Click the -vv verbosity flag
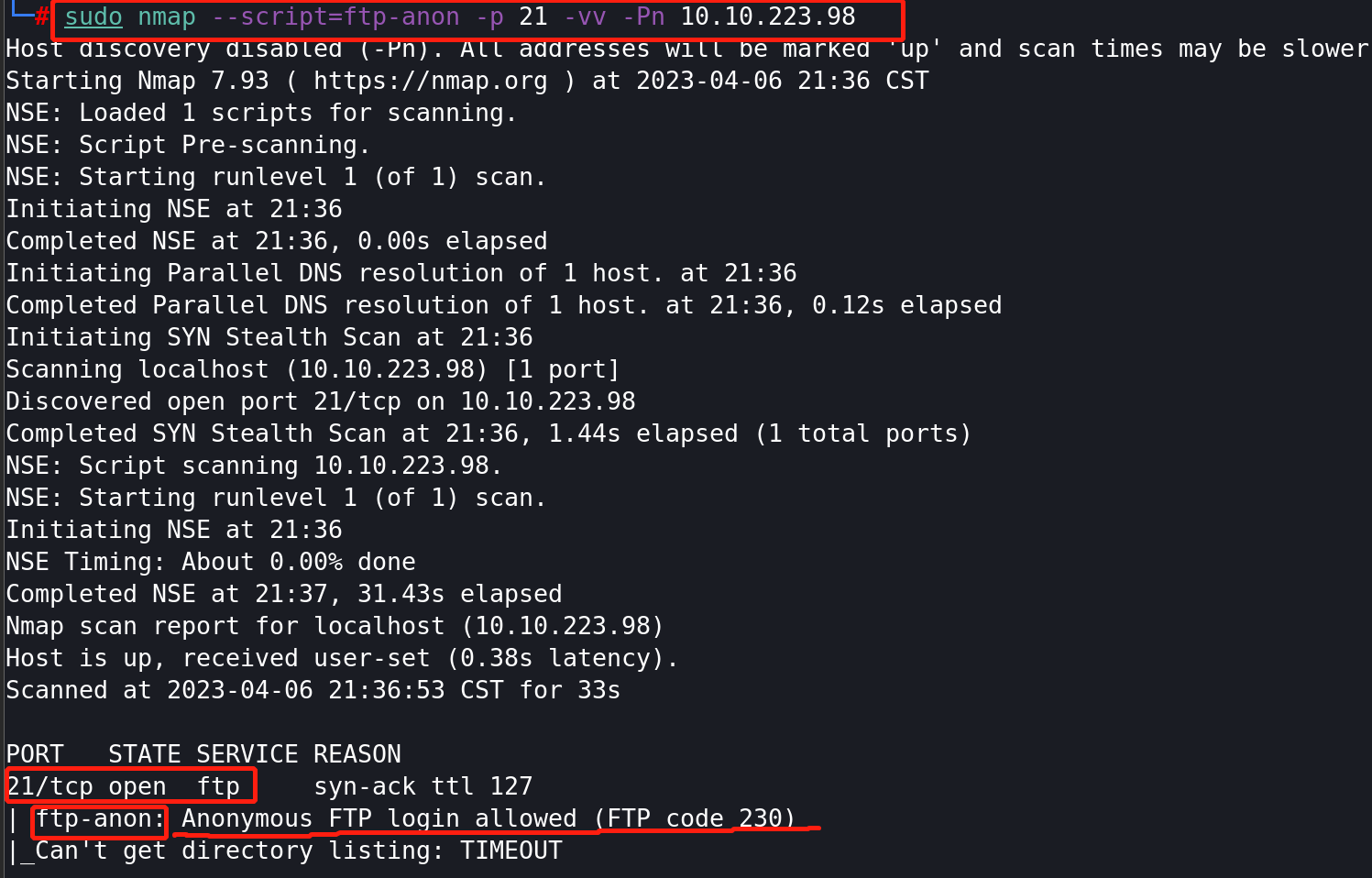Screen dimensions: 1372x878 585,16
